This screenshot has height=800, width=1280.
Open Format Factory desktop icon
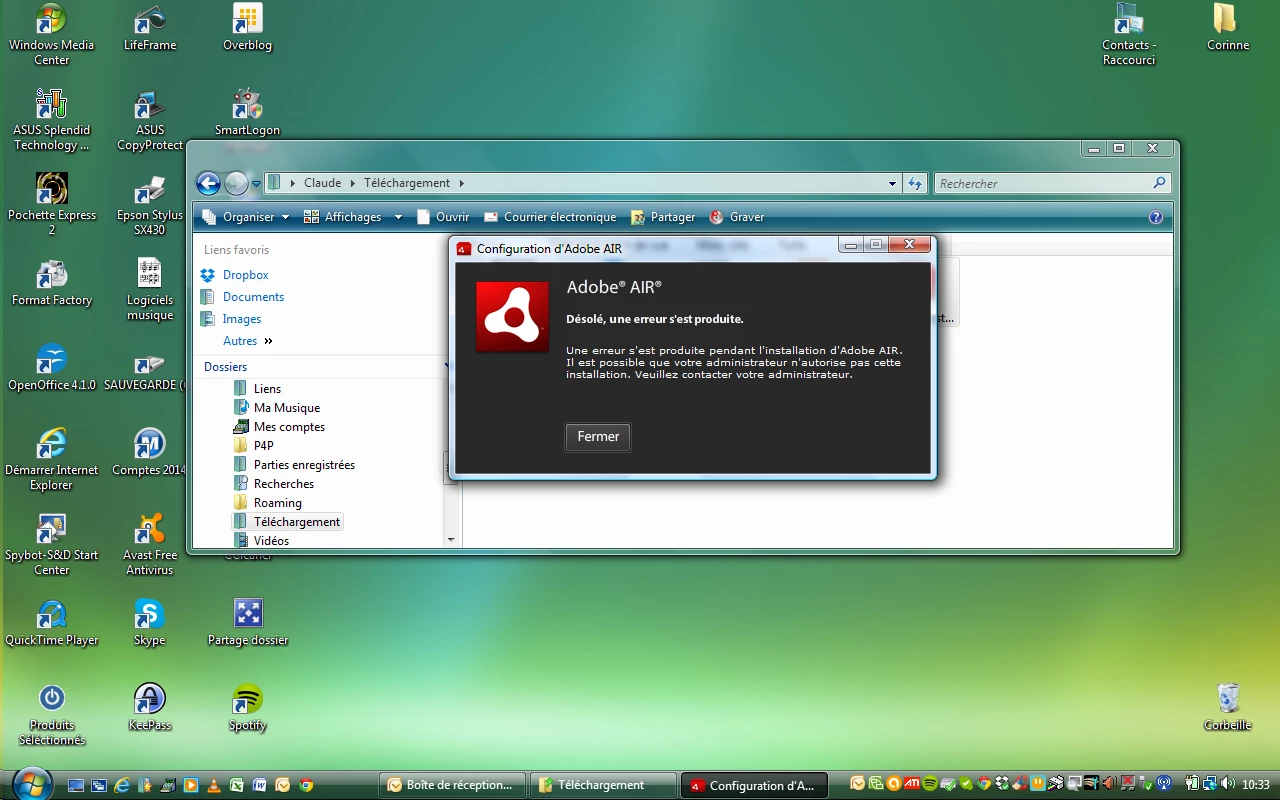tap(51, 284)
